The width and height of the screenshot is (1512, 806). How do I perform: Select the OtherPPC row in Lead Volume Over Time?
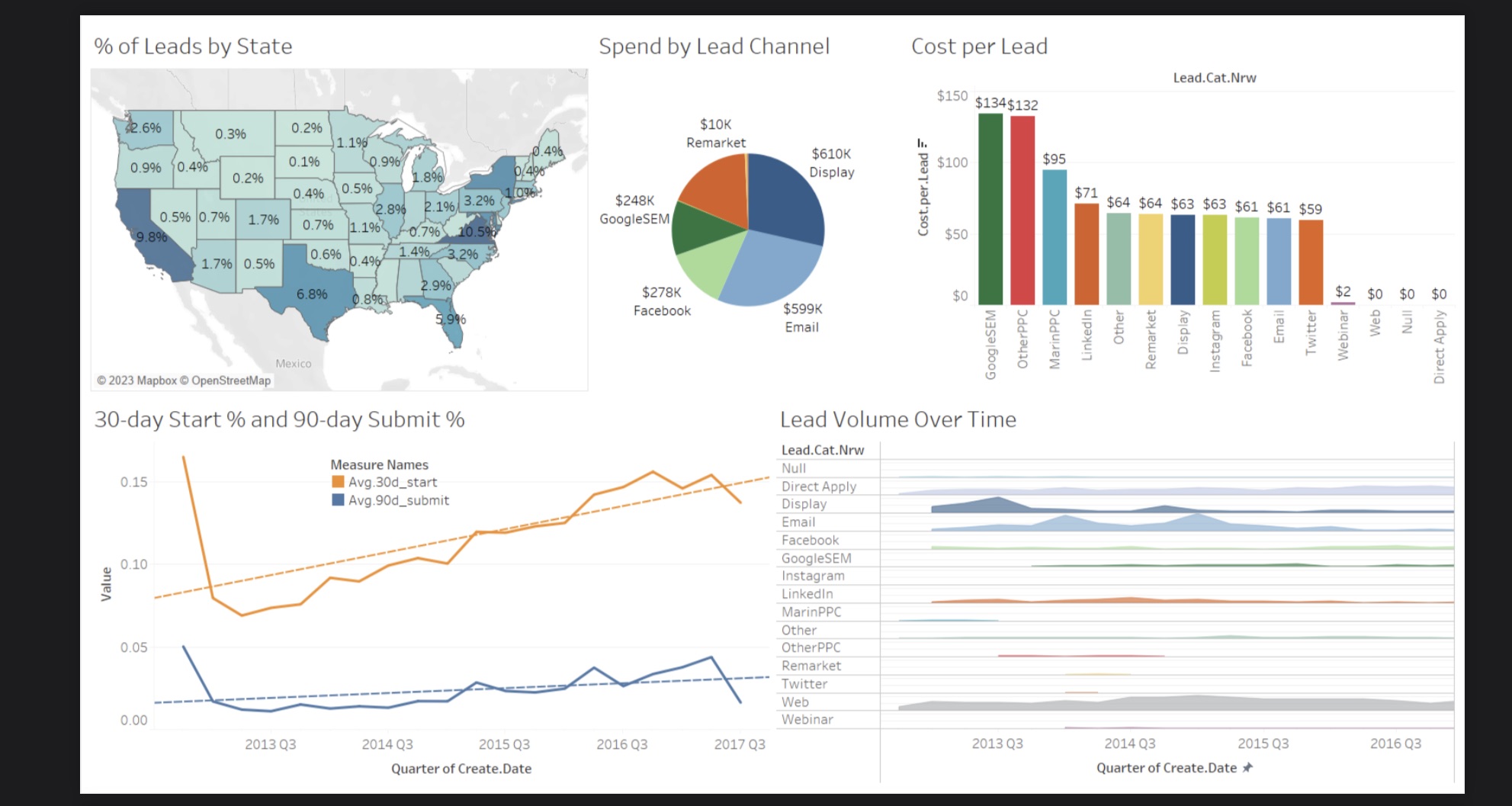1116,648
